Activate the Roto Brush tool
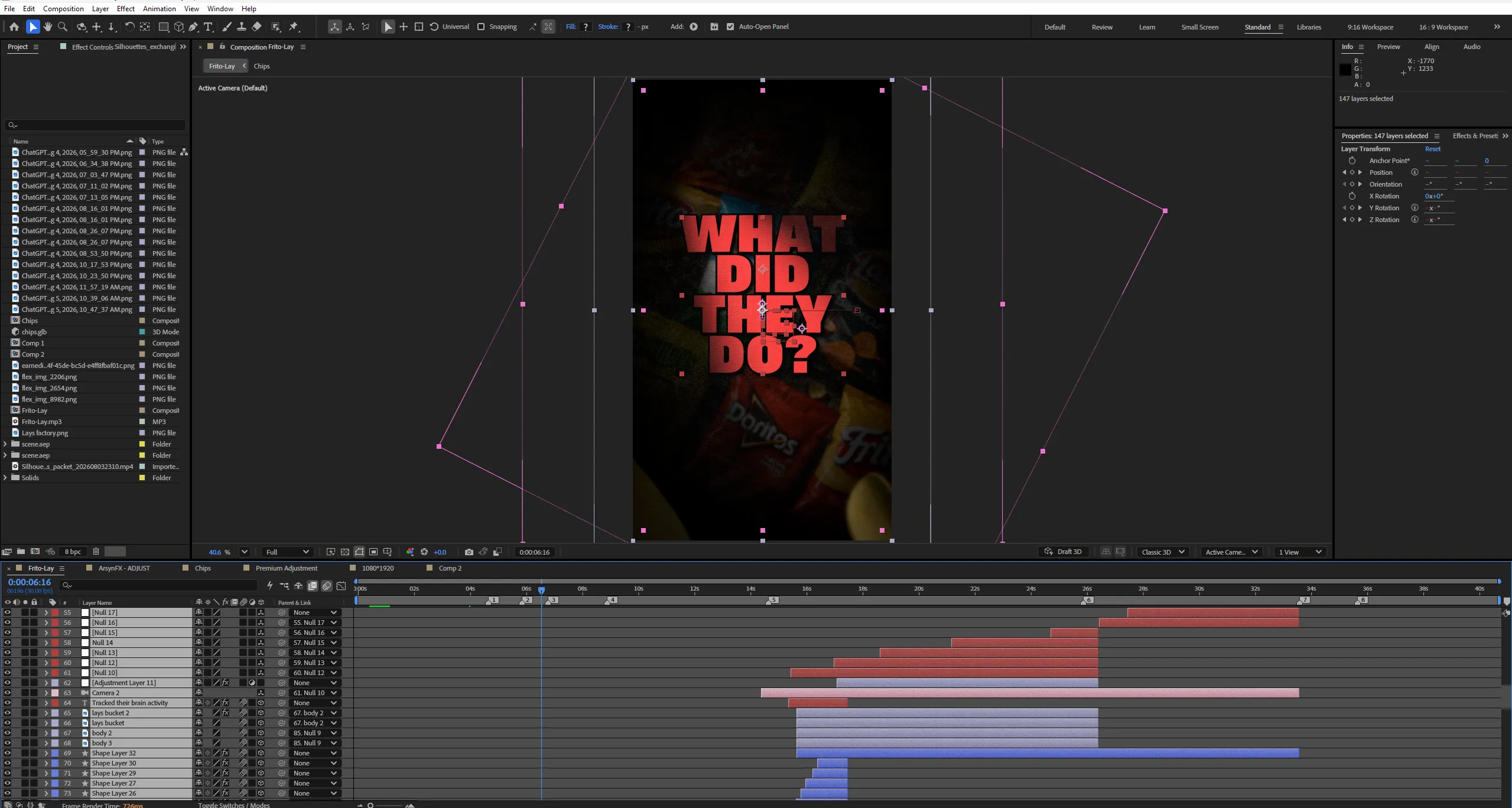 [276, 27]
